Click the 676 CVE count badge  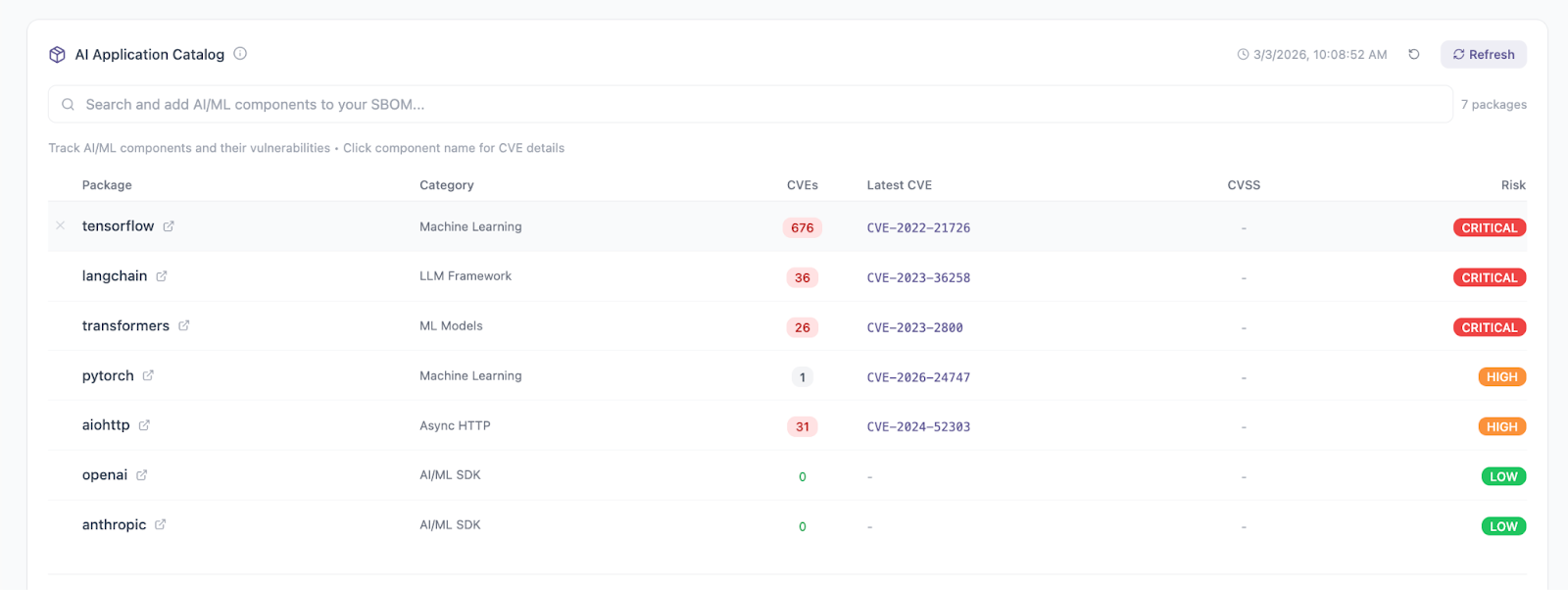(x=803, y=228)
